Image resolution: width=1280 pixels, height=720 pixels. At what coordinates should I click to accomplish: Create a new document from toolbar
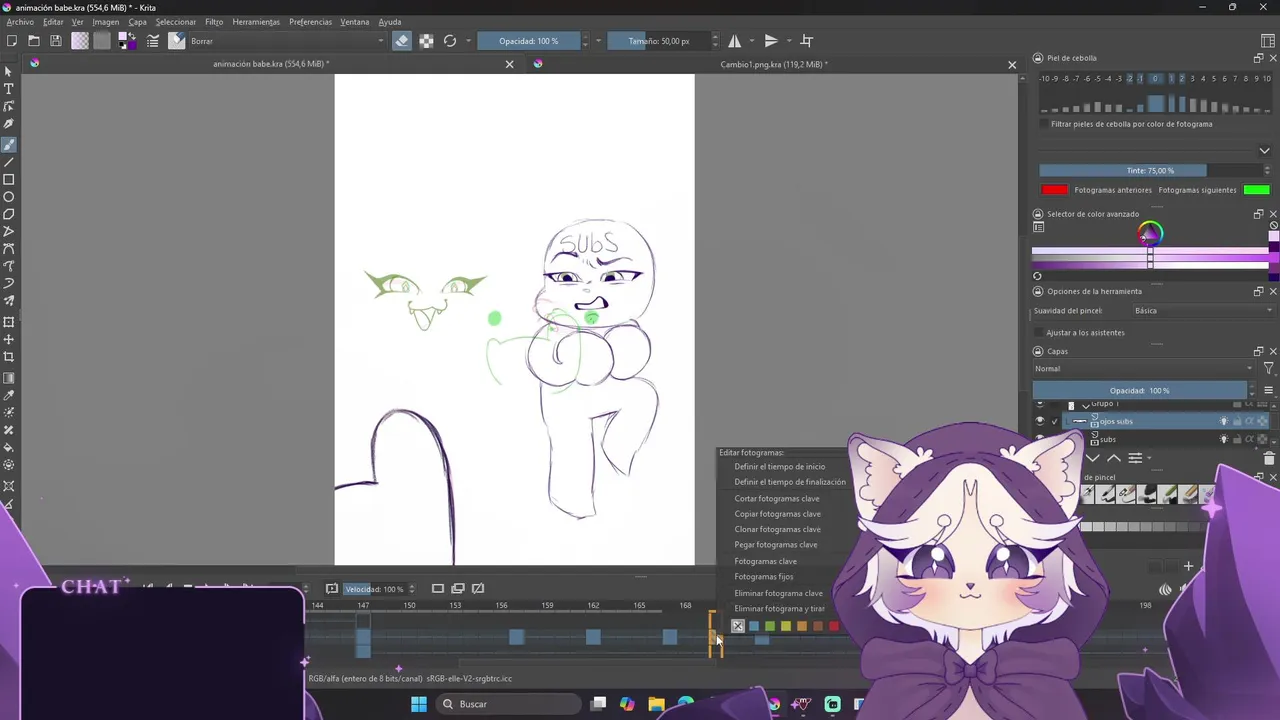click(x=12, y=41)
